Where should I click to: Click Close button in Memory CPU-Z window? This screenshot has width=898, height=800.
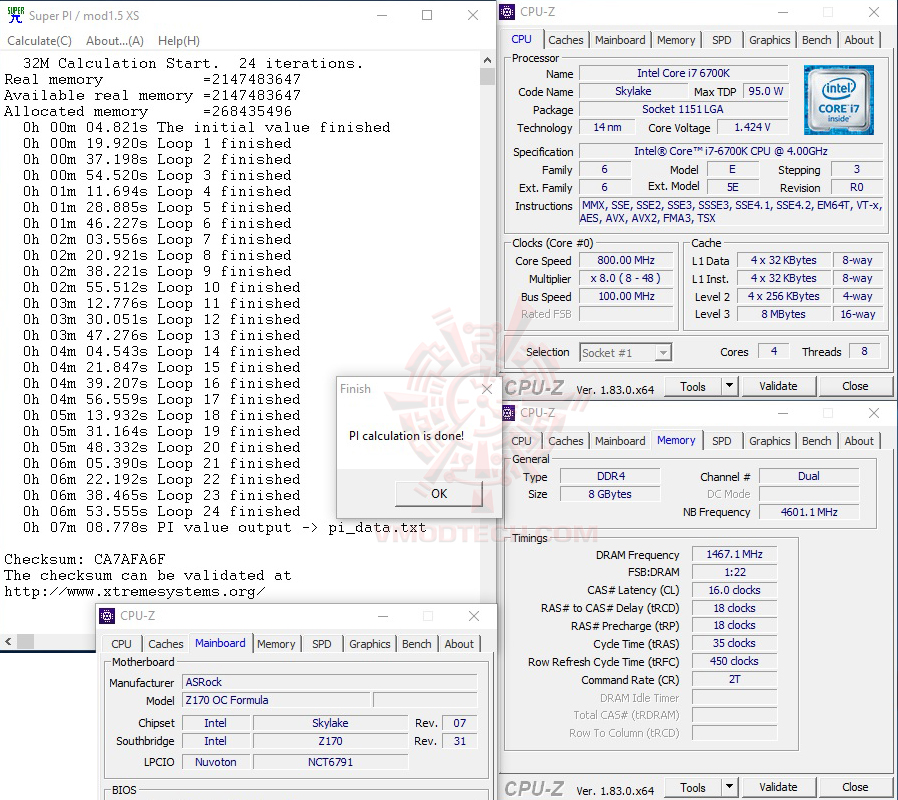[x=854, y=787]
